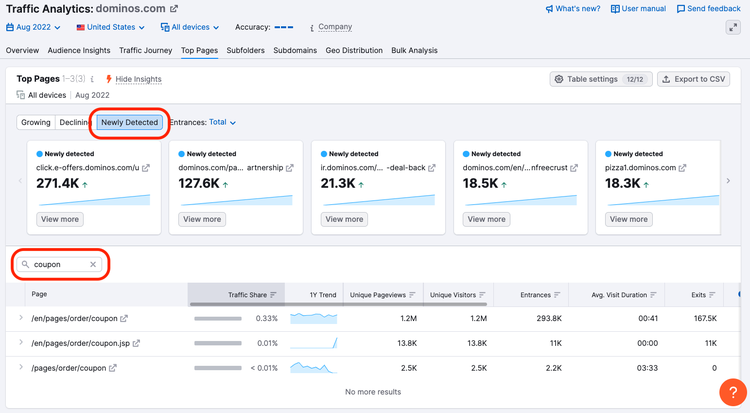Viewport: 750px width, 413px height.
Task: Select the Declining insights filter
Action: 75,123
